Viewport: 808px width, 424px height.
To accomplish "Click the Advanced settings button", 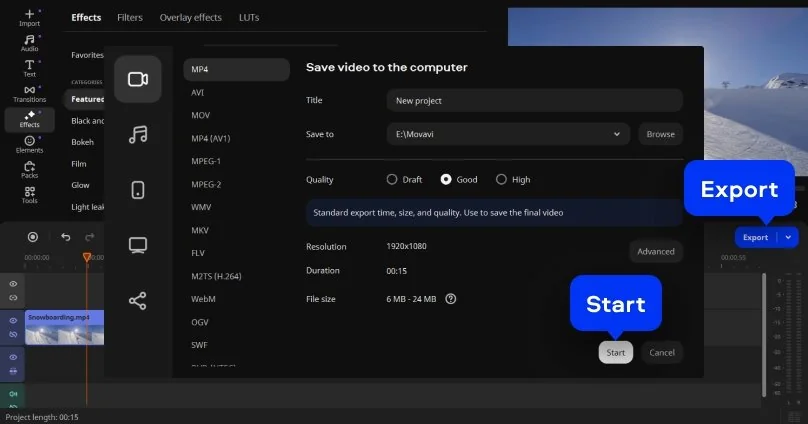I will click(656, 251).
